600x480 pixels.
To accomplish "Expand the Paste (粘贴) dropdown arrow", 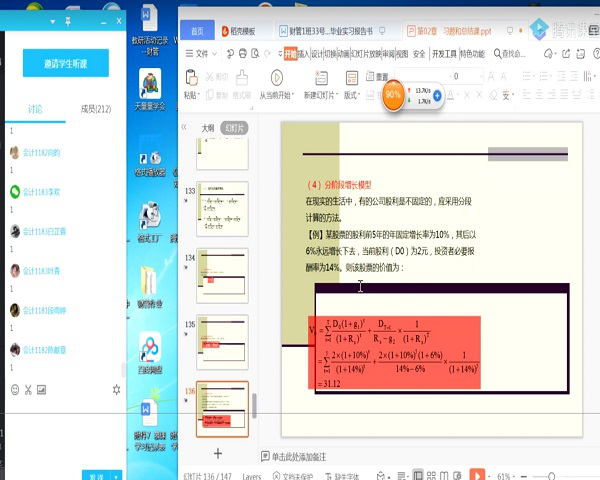I will 199,95.
